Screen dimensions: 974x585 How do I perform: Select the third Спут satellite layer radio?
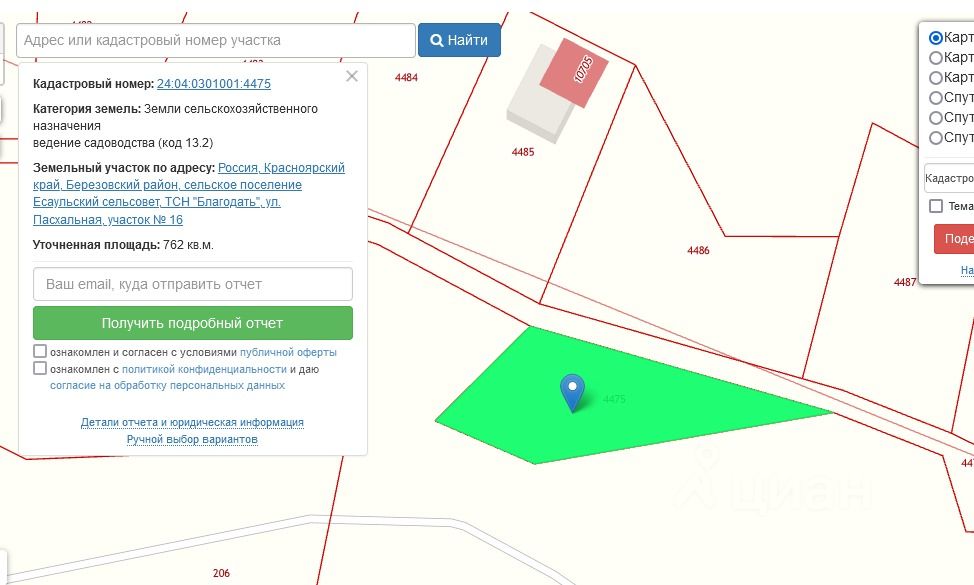935,137
